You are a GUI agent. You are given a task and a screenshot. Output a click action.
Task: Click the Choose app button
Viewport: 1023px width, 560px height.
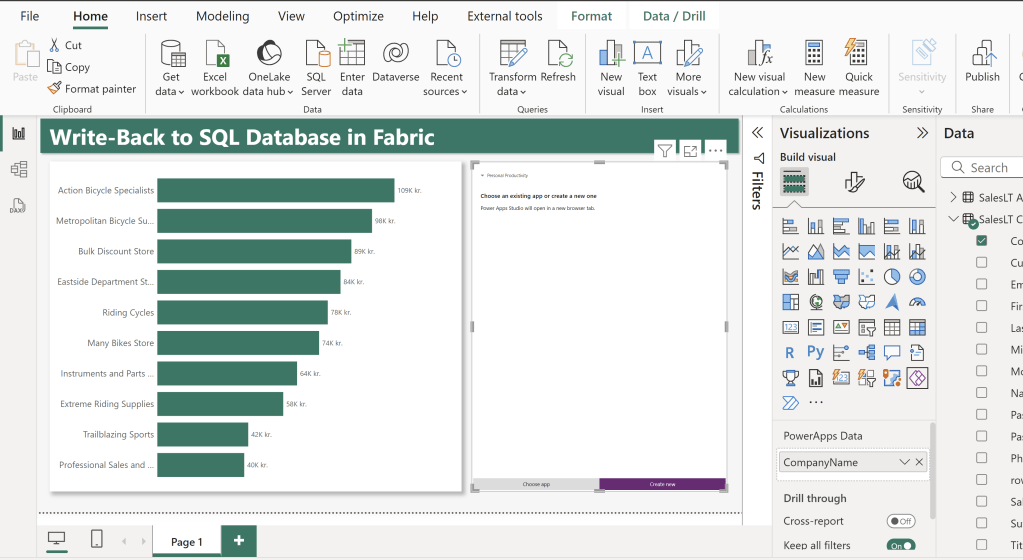coord(536,484)
